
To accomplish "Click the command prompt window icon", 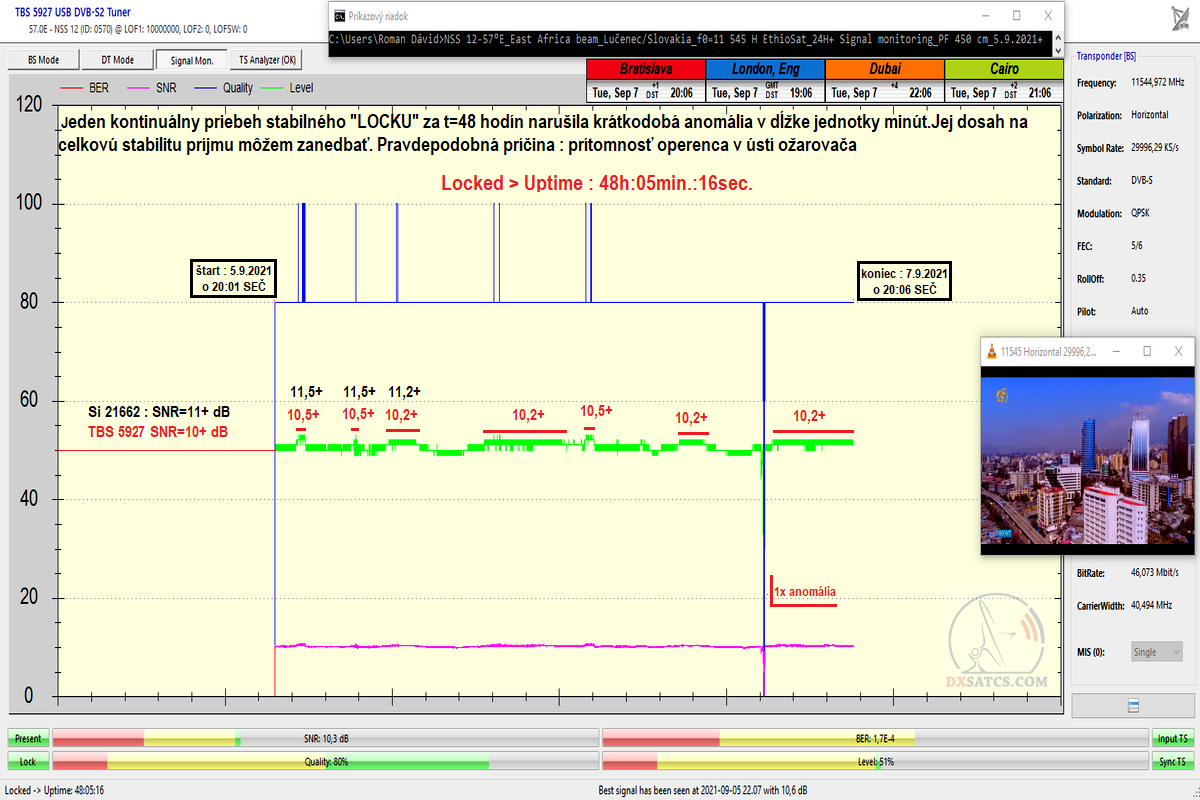I will (x=340, y=16).
